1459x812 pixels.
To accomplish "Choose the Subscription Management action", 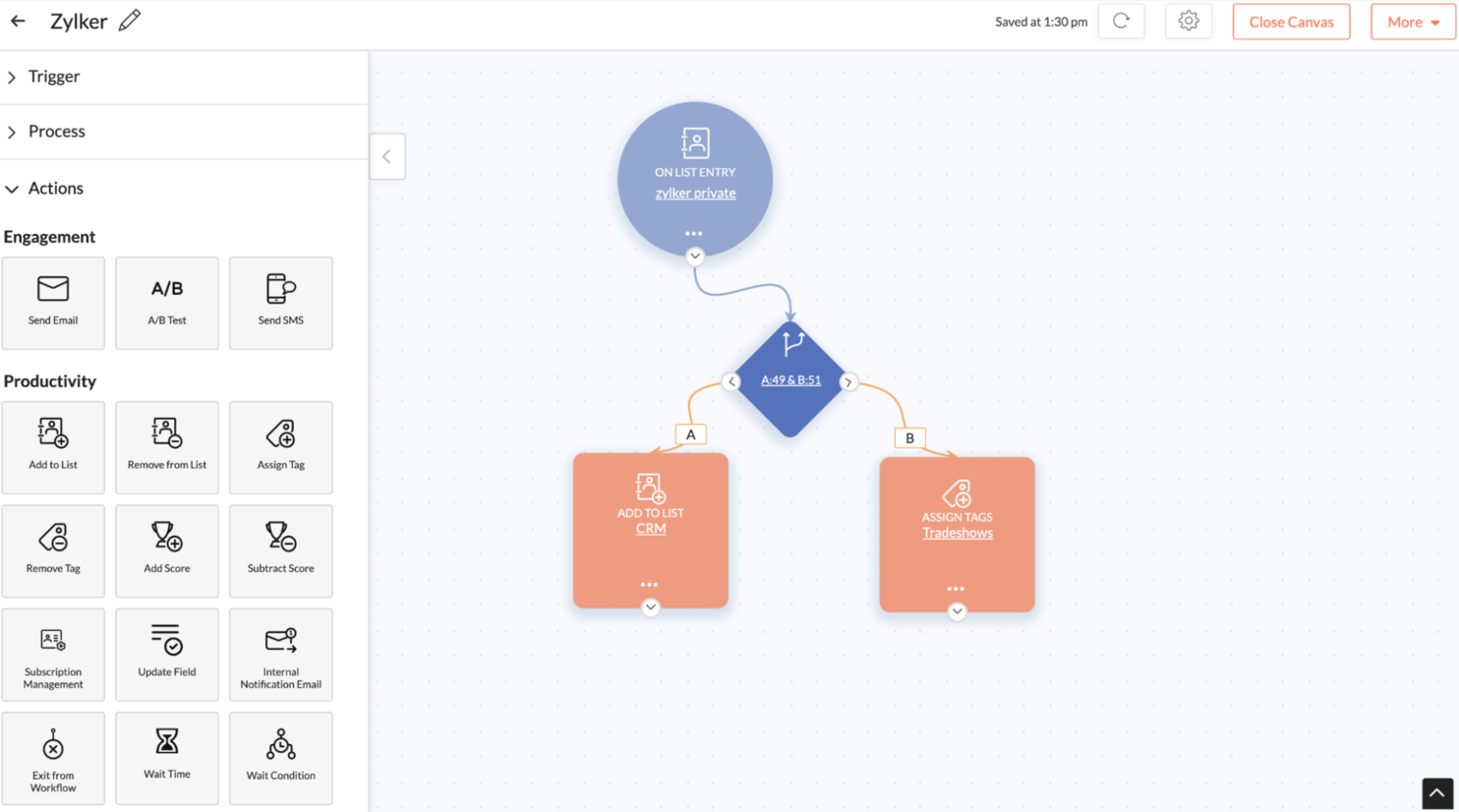I will coord(53,654).
